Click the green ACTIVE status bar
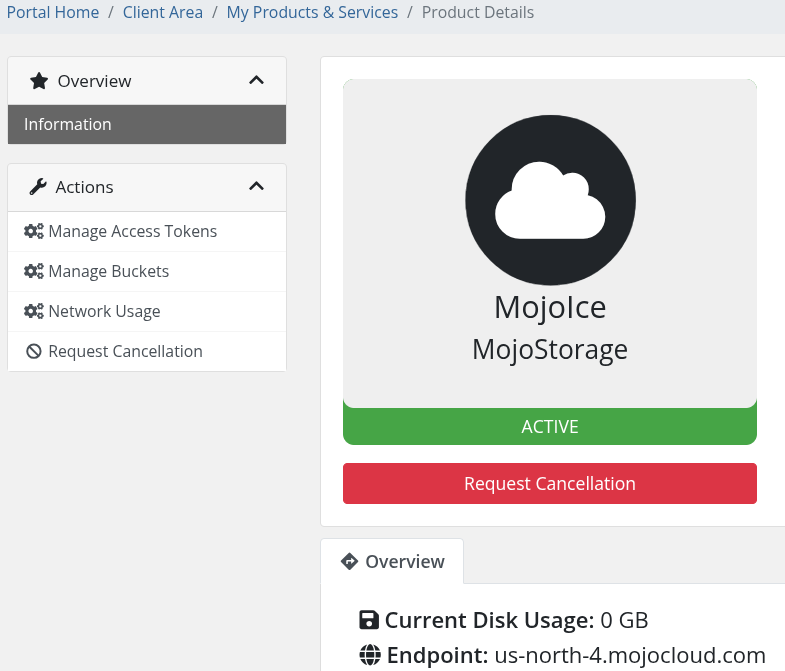The height and width of the screenshot is (671, 785). [550, 427]
